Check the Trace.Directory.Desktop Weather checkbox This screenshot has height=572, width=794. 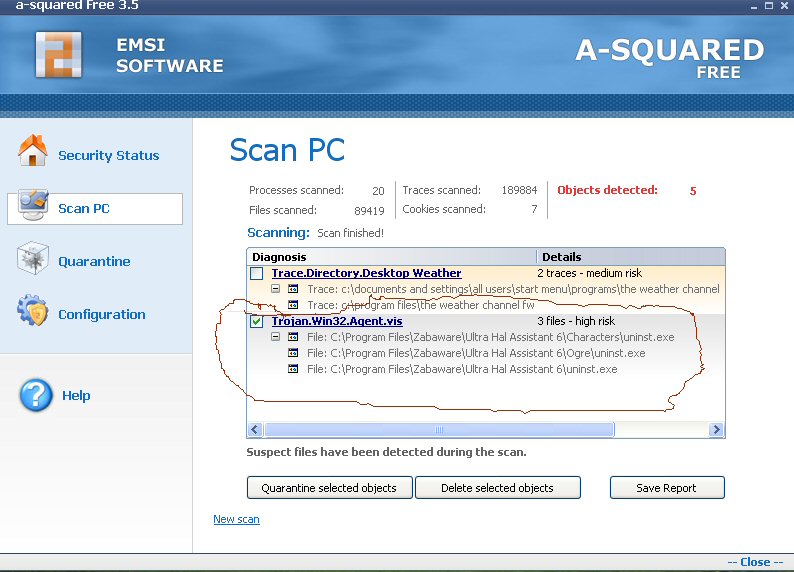point(257,273)
